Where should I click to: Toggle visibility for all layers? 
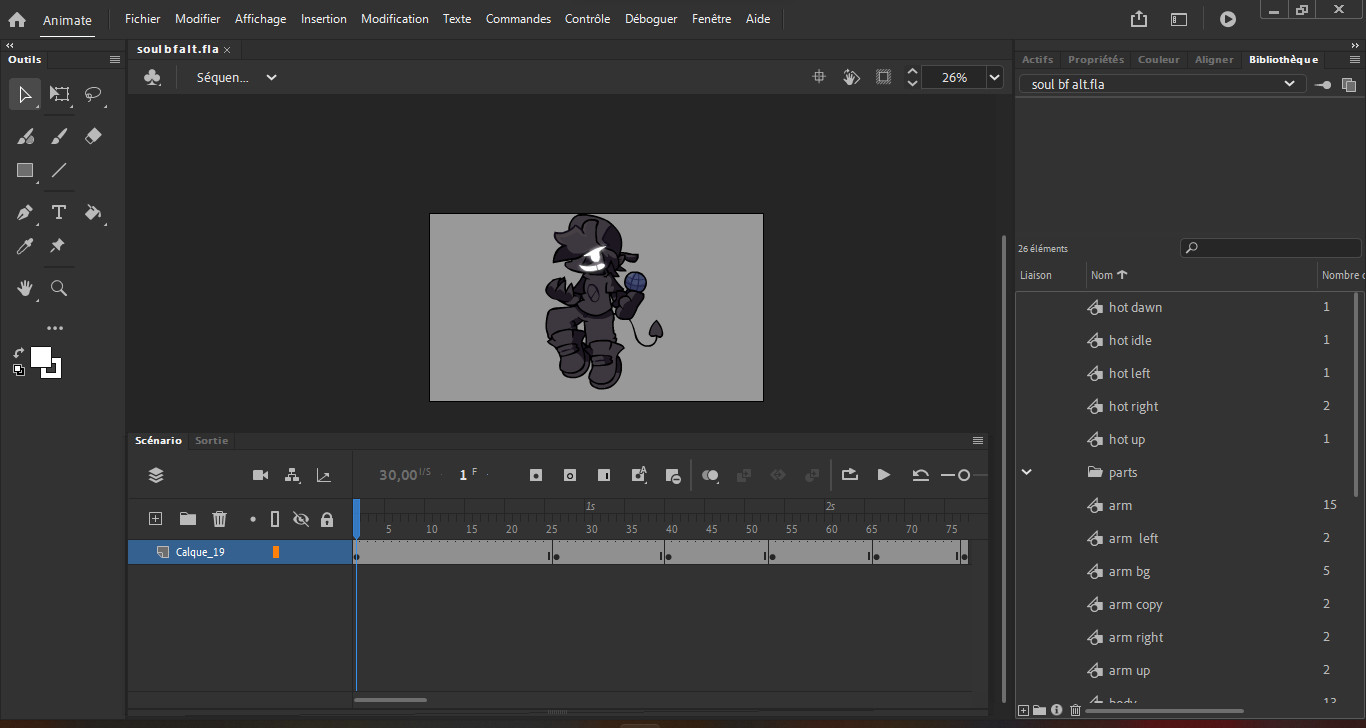(302, 519)
